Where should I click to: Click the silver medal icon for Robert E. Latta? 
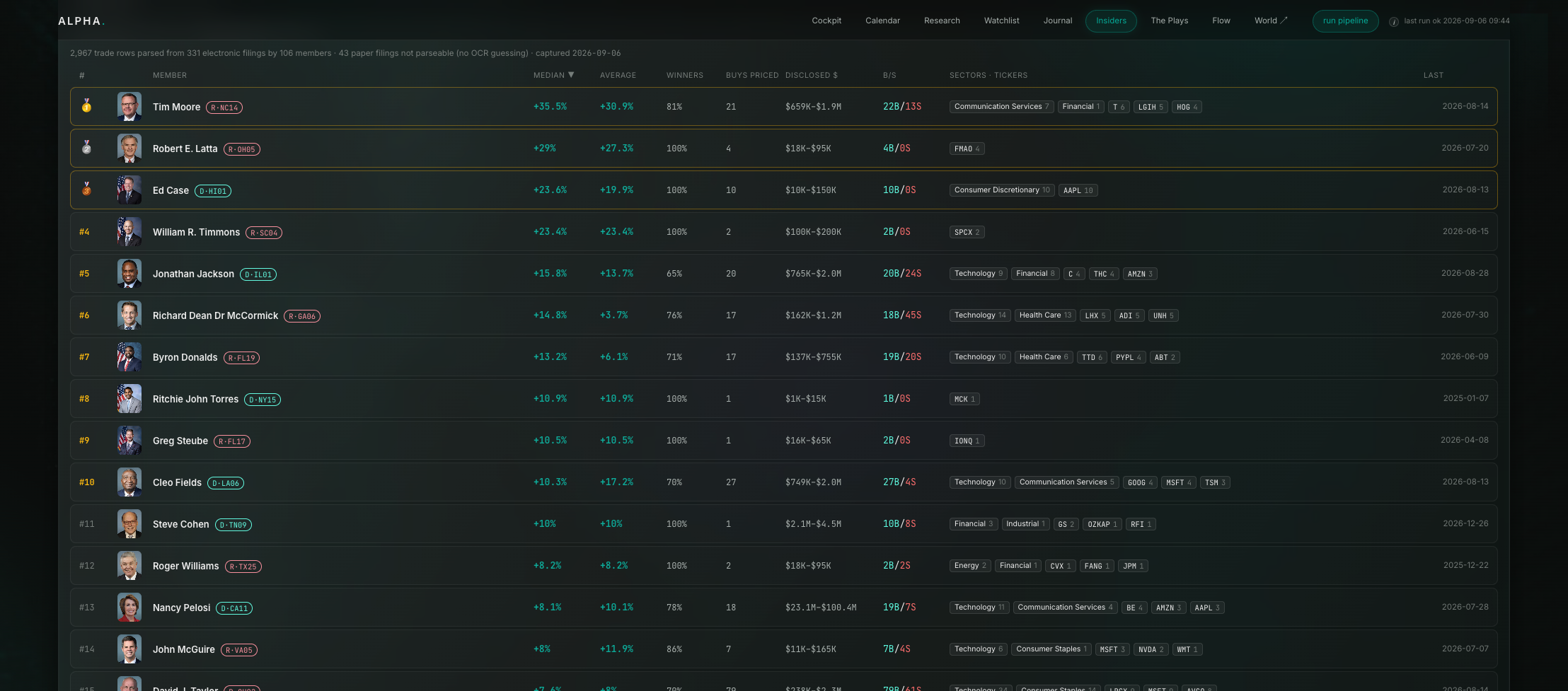click(86, 148)
